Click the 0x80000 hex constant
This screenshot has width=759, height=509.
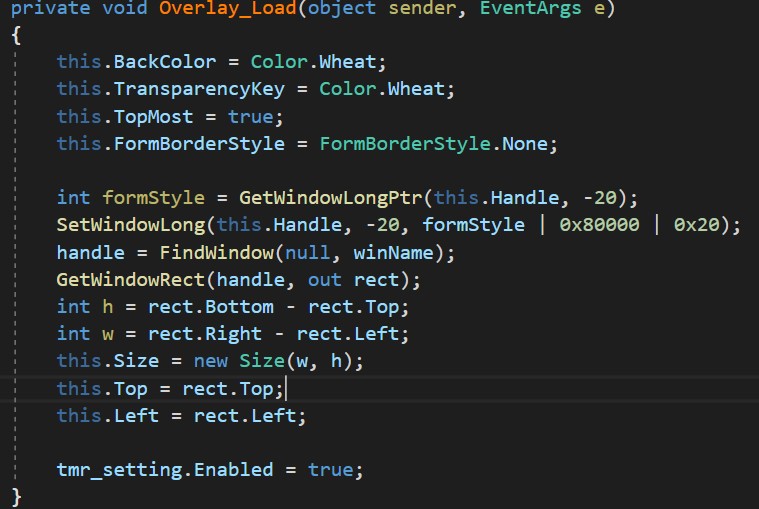point(599,225)
